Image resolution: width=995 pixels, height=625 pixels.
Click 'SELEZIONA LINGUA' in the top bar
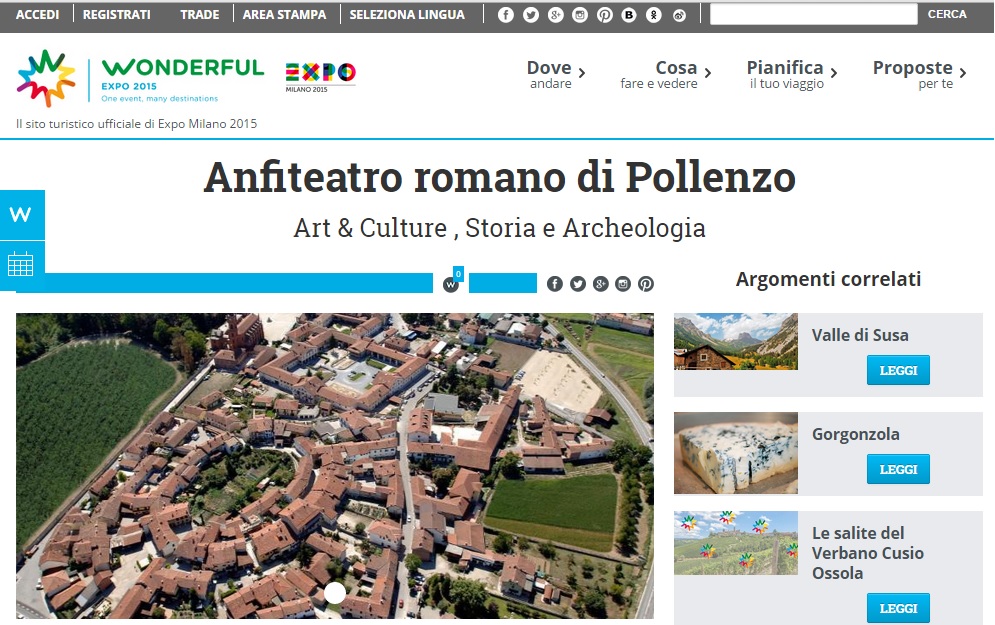click(408, 15)
